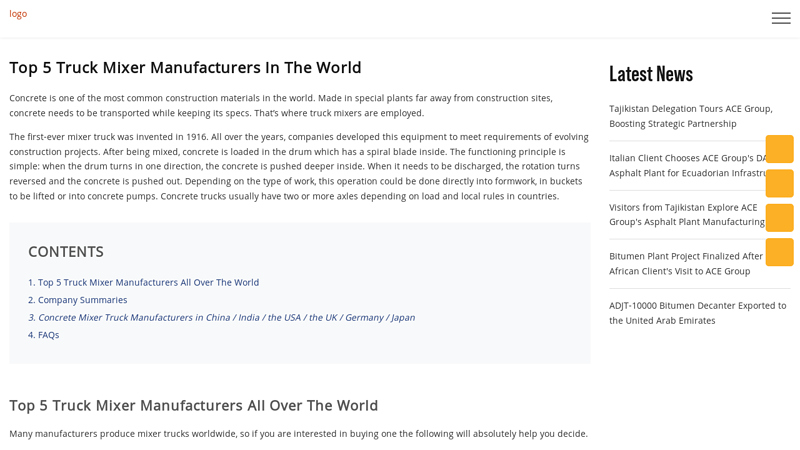Jump to the FAQs section link
This screenshot has height=450, width=800.
(x=43, y=335)
